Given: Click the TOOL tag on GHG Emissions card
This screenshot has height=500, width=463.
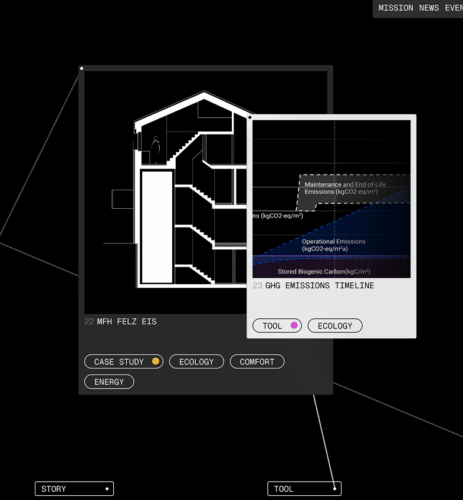Looking at the screenshot, I should [277, 326].
